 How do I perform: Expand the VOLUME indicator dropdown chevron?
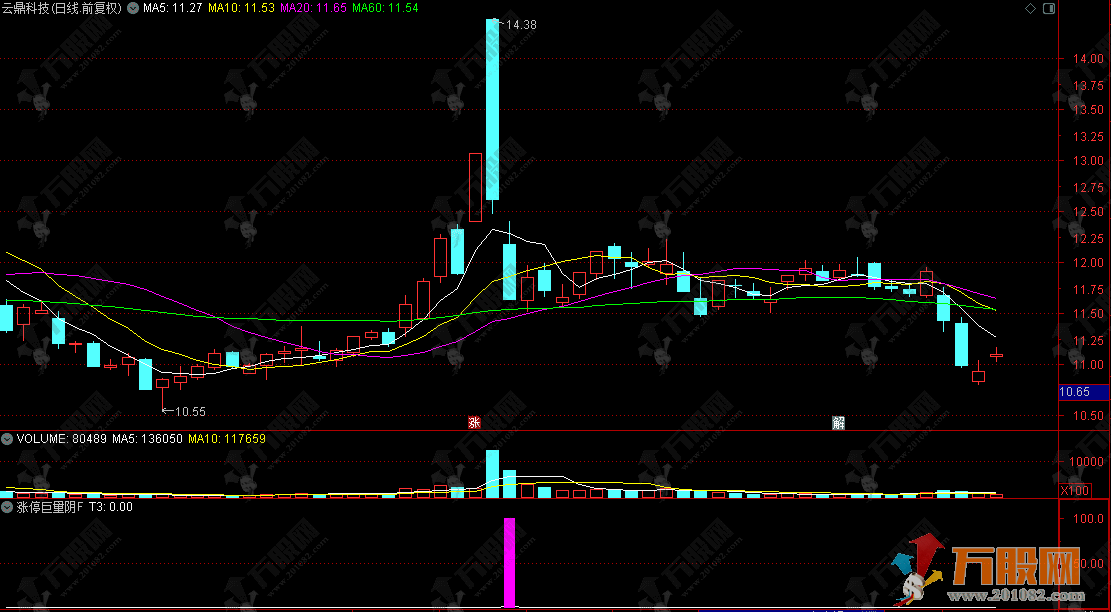click(6, 438)
